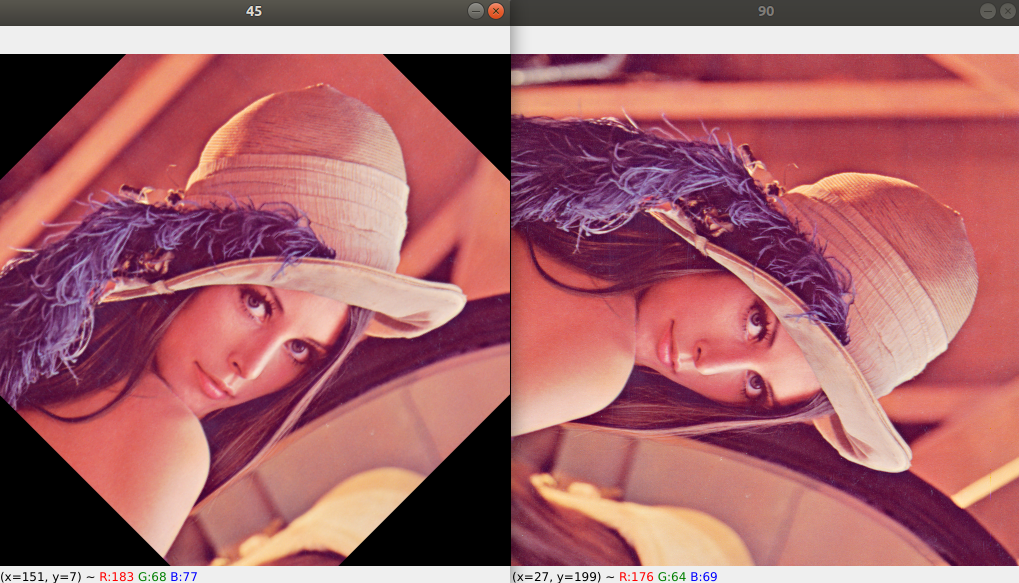Click the B:77 value in window 45 status bar
This screenshot has height=583, width=1019.
pos(184,577)
